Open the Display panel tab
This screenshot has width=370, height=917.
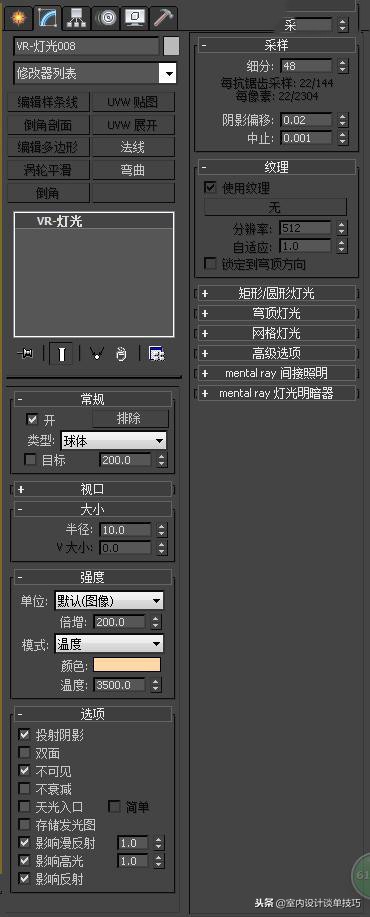135,18
